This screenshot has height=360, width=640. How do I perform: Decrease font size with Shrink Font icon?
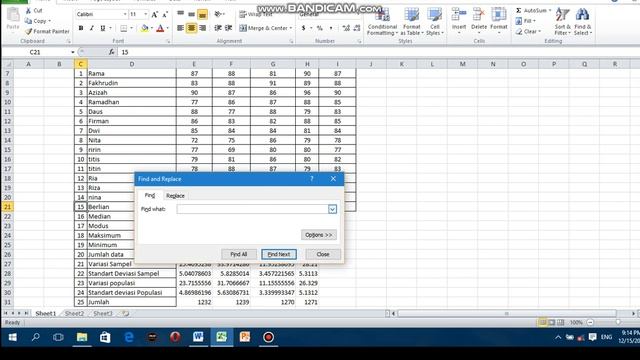tap(165, 15)
